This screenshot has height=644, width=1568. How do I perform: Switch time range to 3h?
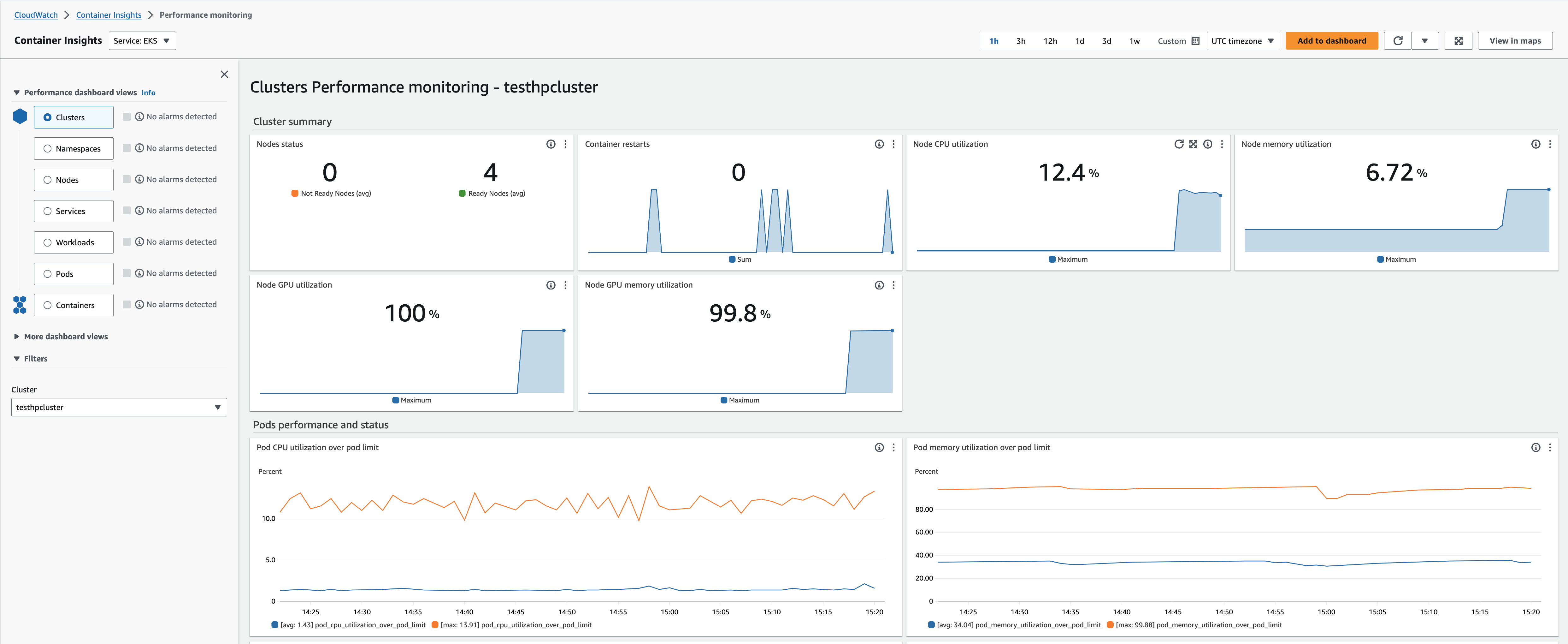click(x=1021, y=41)
